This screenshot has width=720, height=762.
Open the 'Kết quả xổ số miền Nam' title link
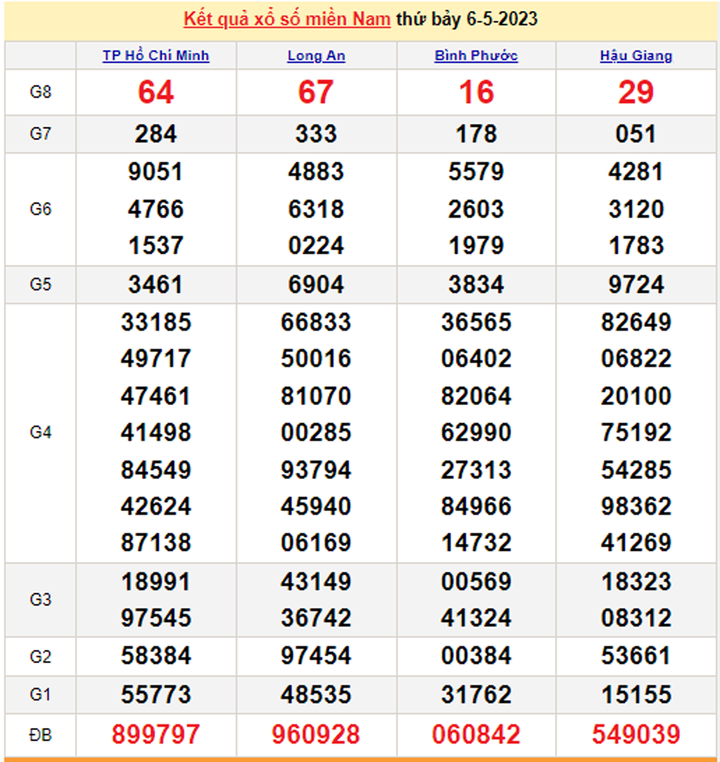(x=287, y=20)
